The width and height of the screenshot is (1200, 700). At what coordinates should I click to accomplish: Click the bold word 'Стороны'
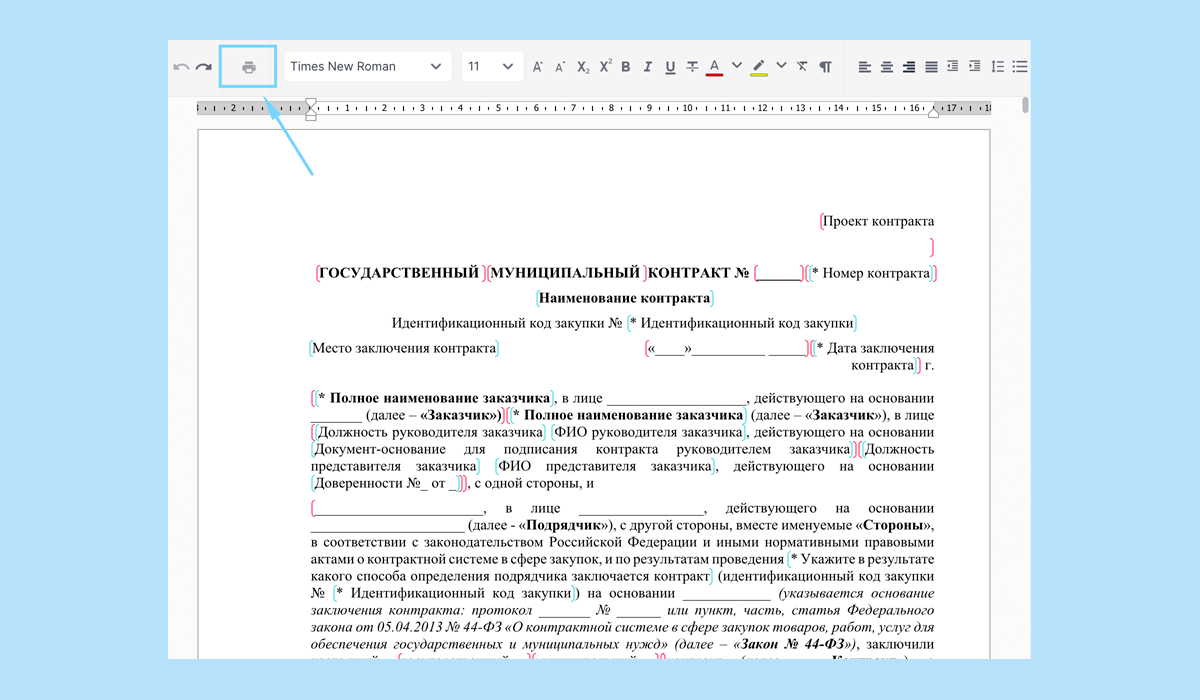[x=894, y=525]
